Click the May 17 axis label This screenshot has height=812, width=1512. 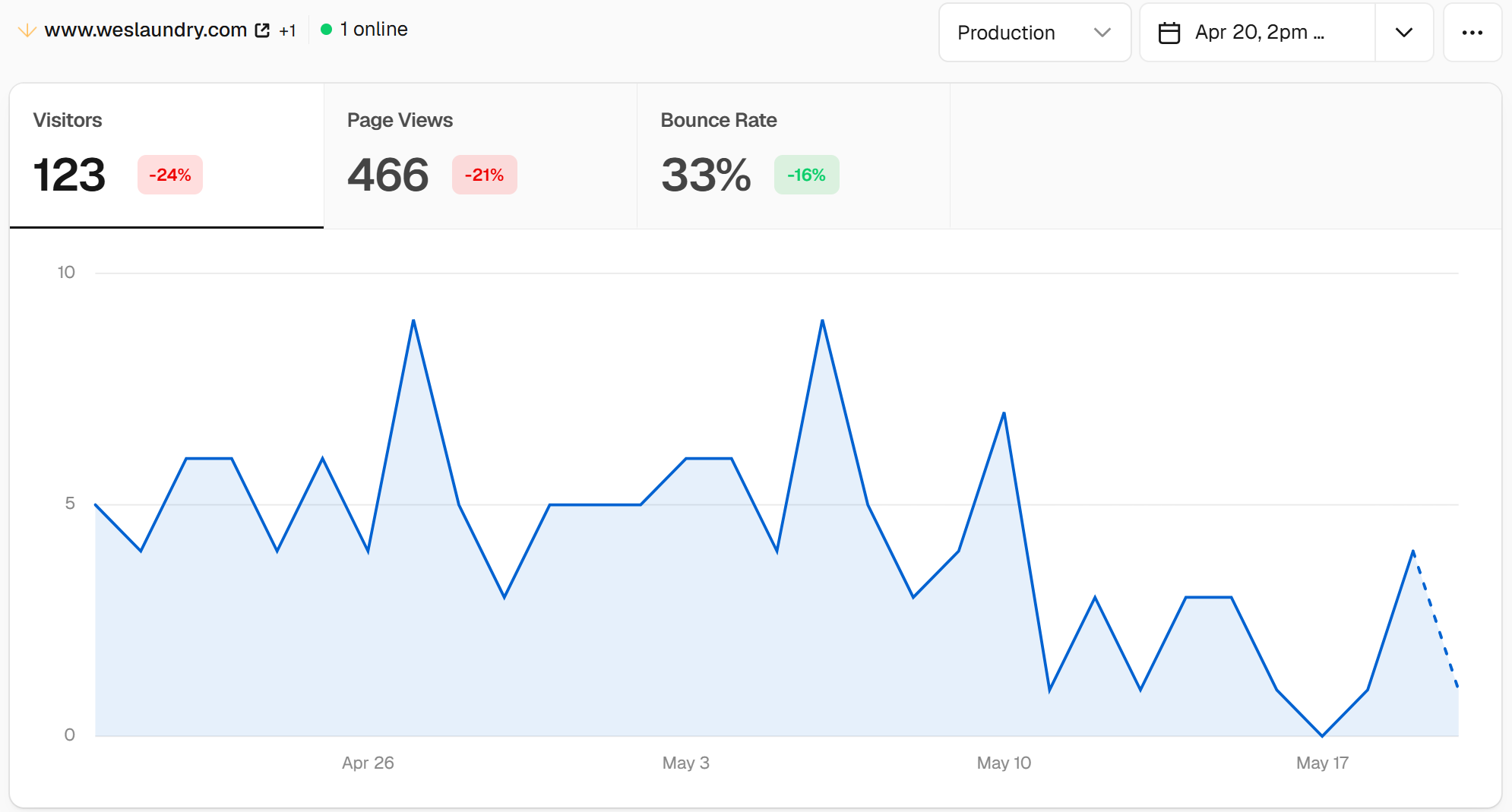click(1322, 763)
